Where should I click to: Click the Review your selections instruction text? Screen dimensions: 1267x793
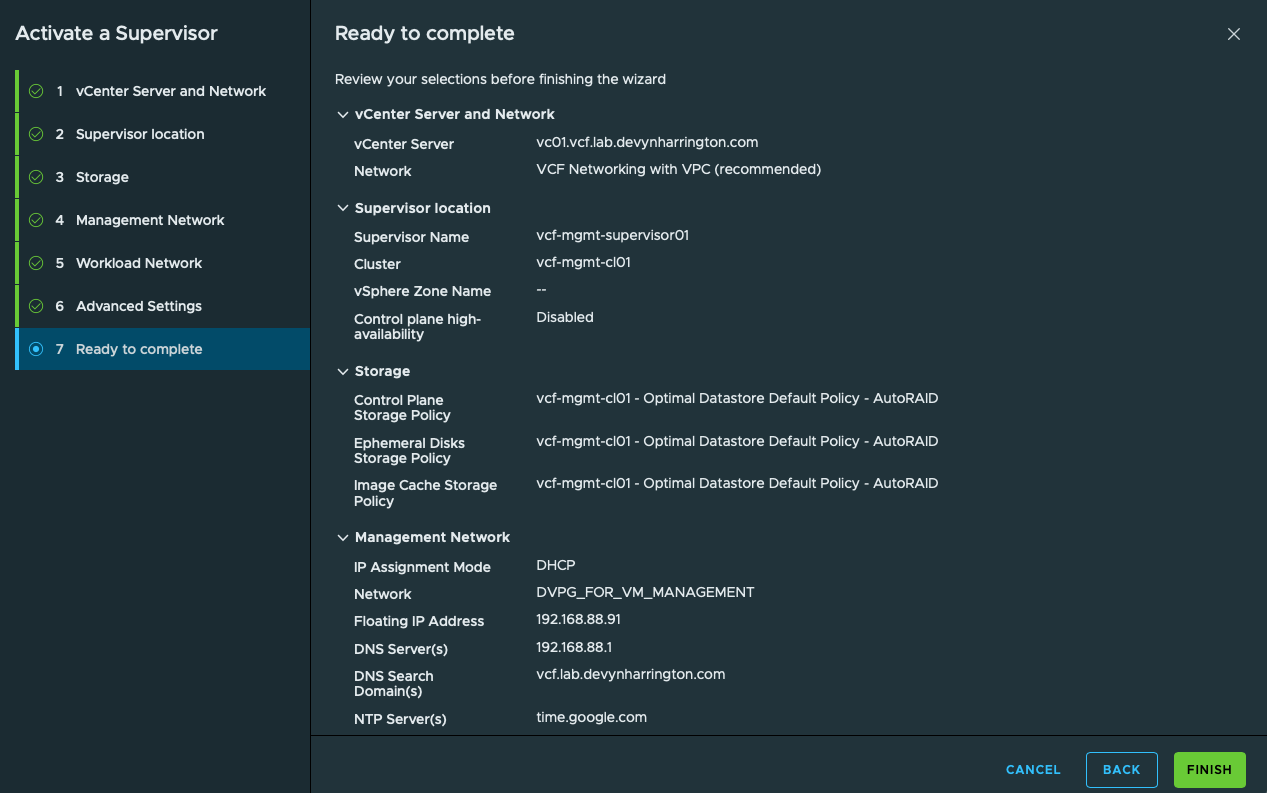[500, 79]
